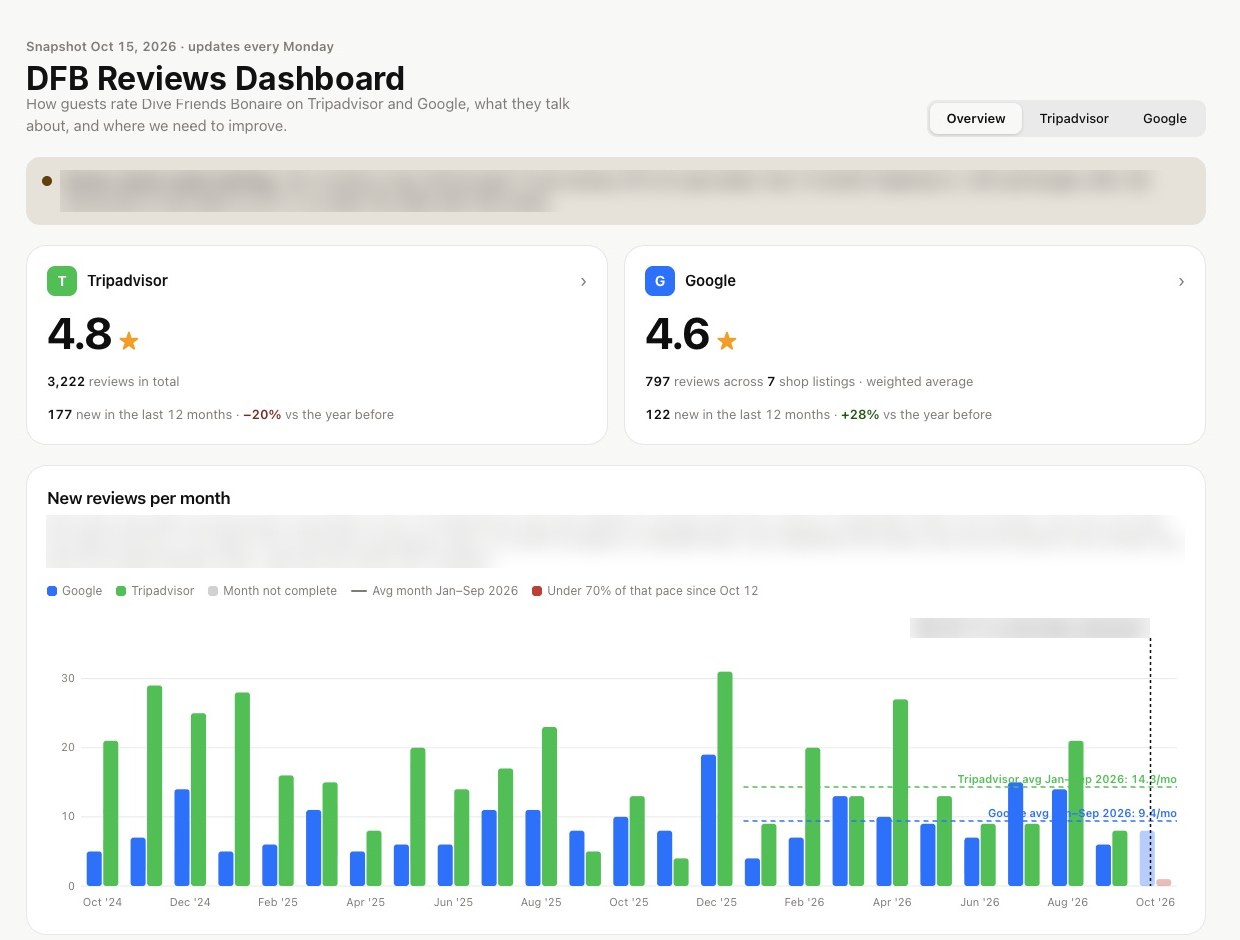This screenshot has width=1240, height=940.
Task: Click the −20% vs the year before text
Action: tap(318, 415)
